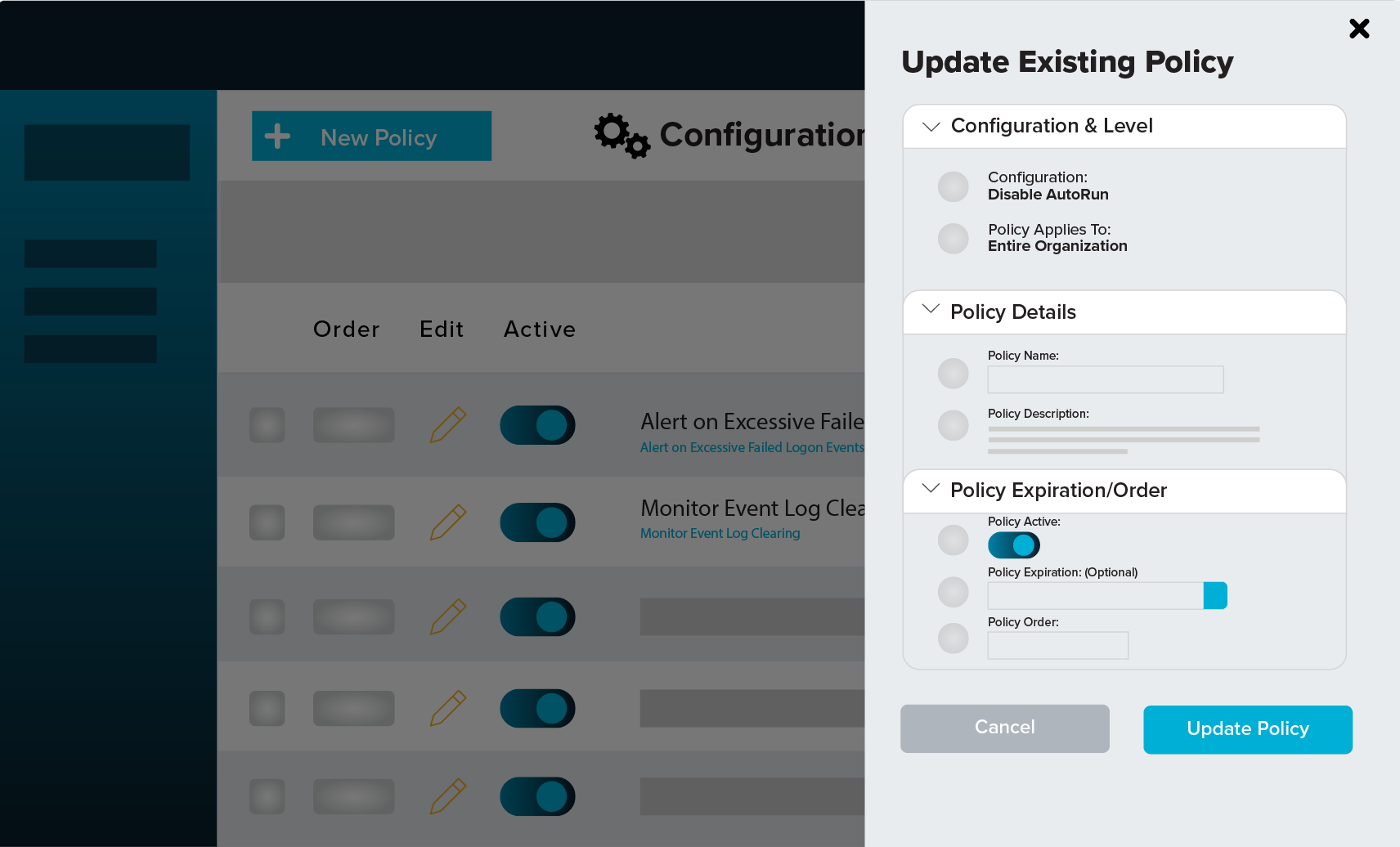The height and width of the screenshot is (847, 1400).
Task: Select the Order column header
Action: coord(346,329)
